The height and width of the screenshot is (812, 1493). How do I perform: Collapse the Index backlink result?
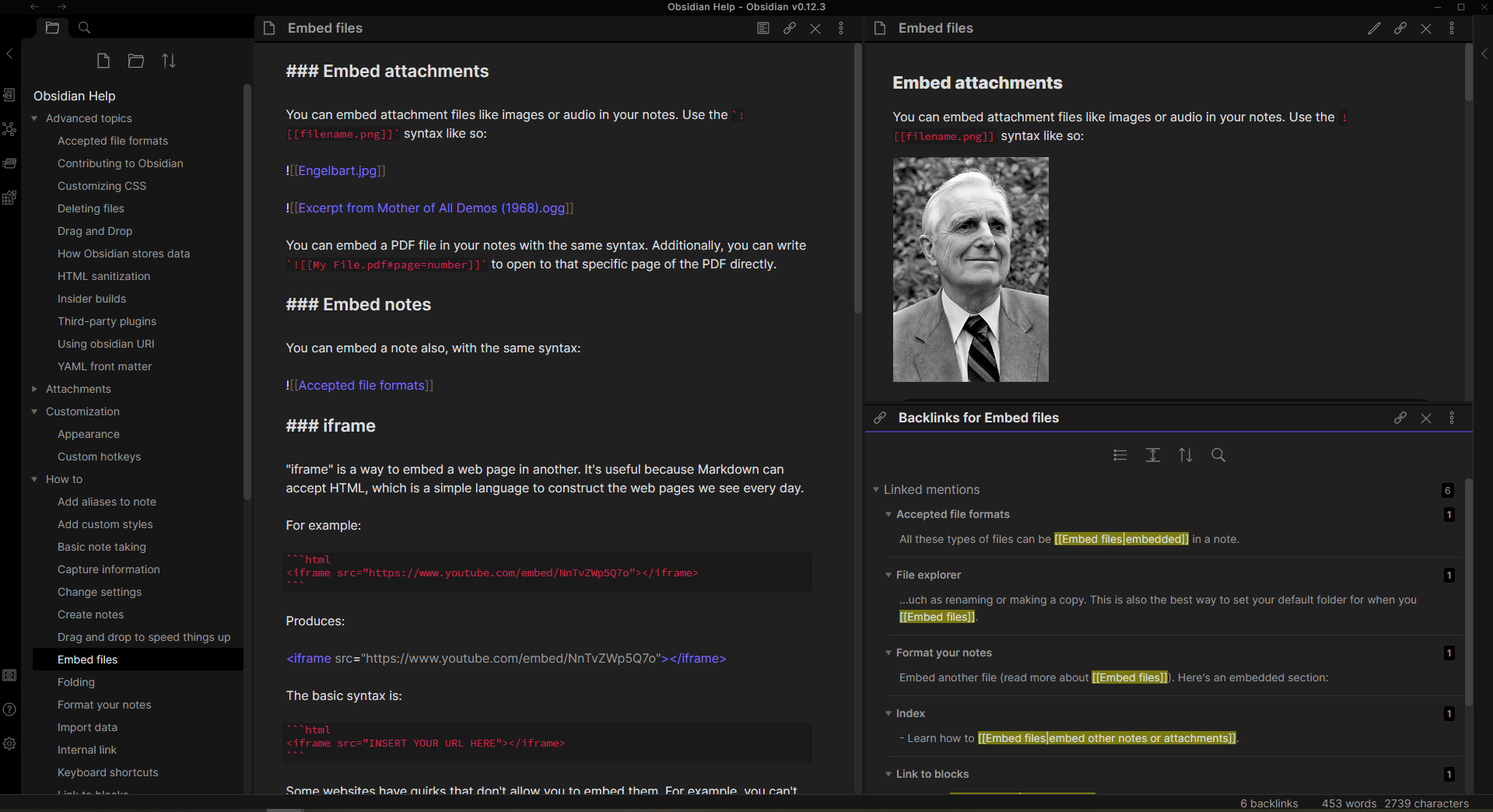pos(888,713)
